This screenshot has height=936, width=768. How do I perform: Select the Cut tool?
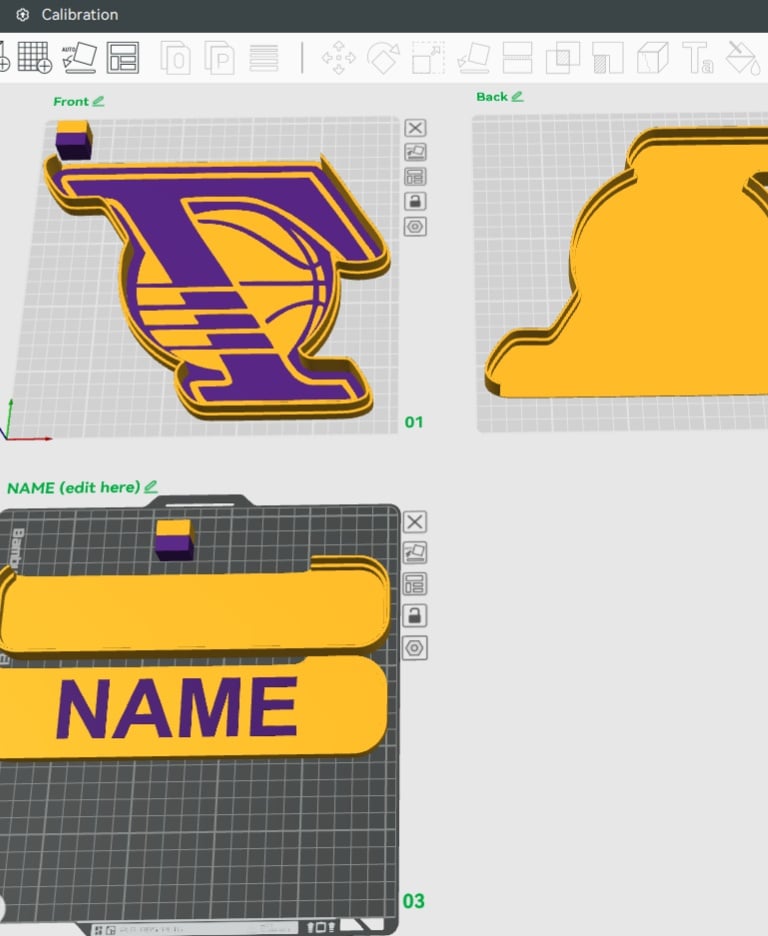click(x=517, y=58)
